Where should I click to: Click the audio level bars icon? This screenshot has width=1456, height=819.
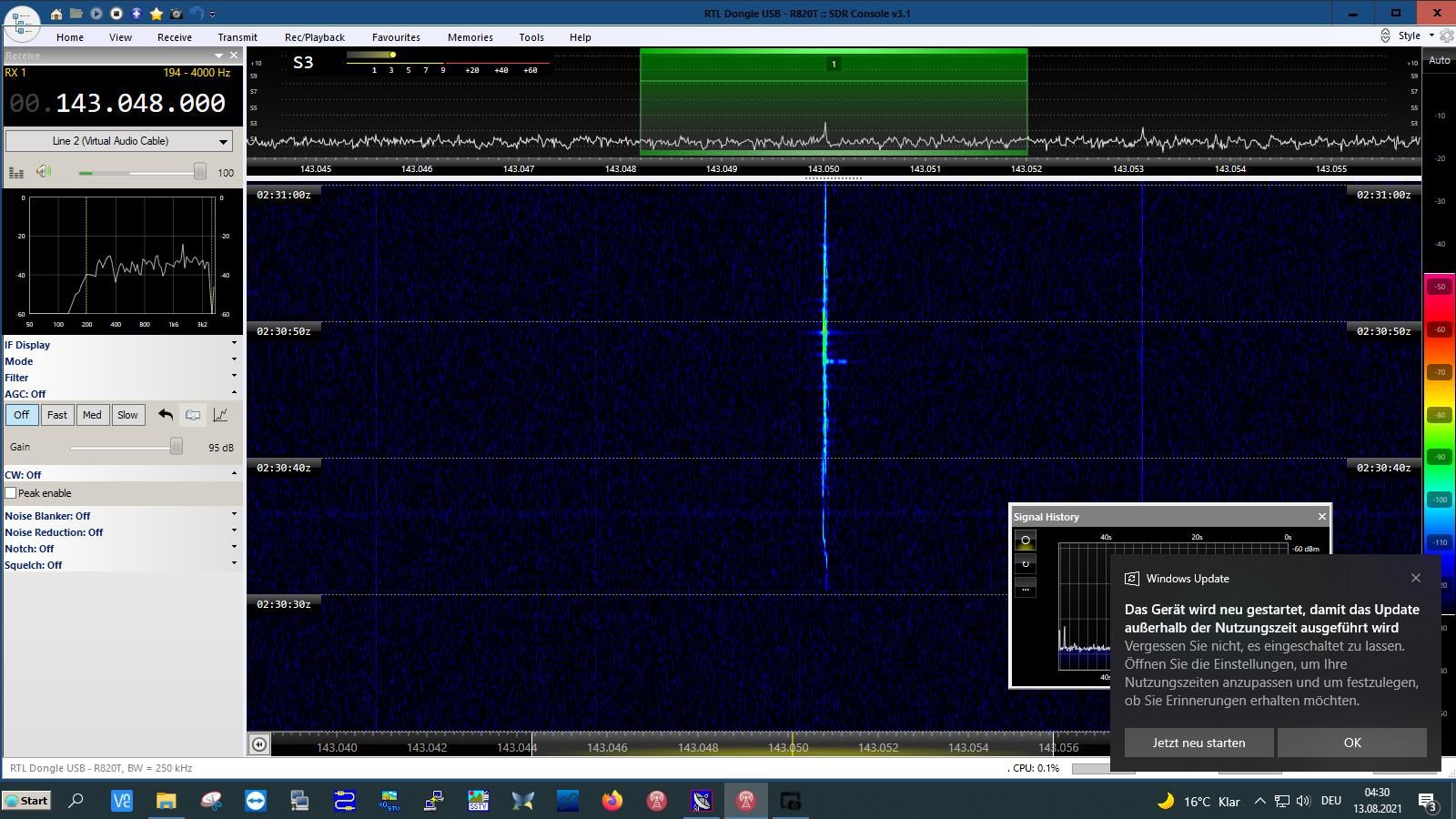pyautogui.click(x=16, y=172)
